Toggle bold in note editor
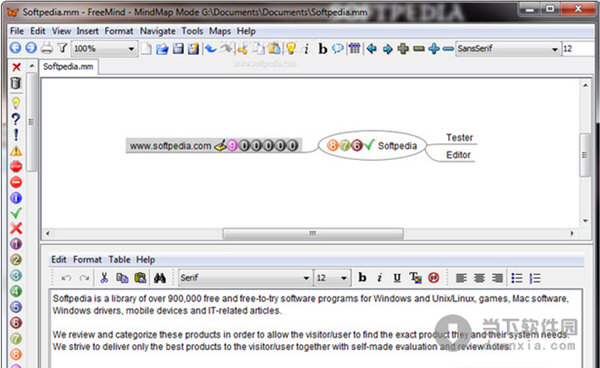Viewport: 600px width, 368px height. point(362,278)
